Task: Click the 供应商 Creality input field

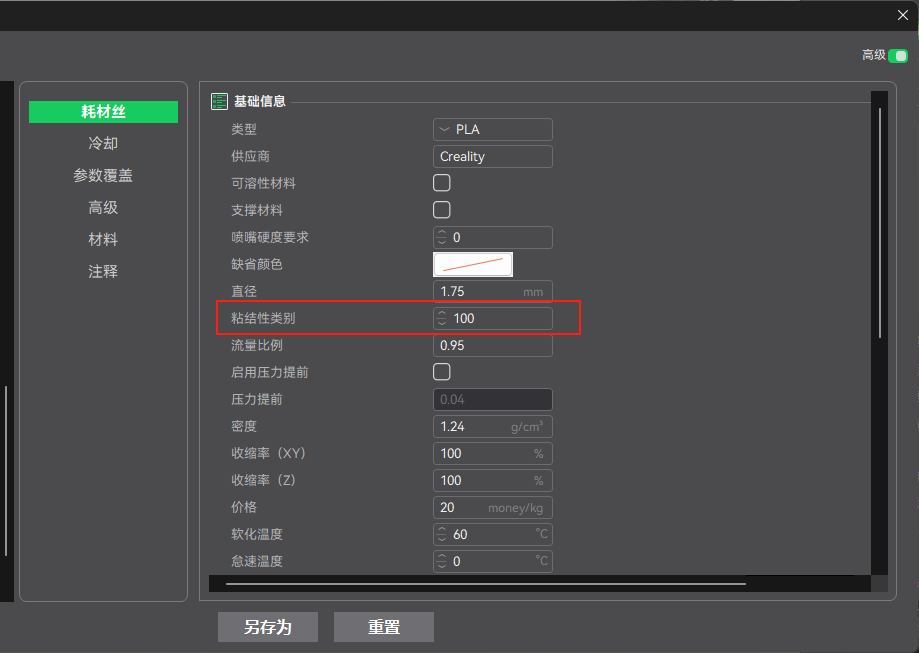Action: [492, 156]
